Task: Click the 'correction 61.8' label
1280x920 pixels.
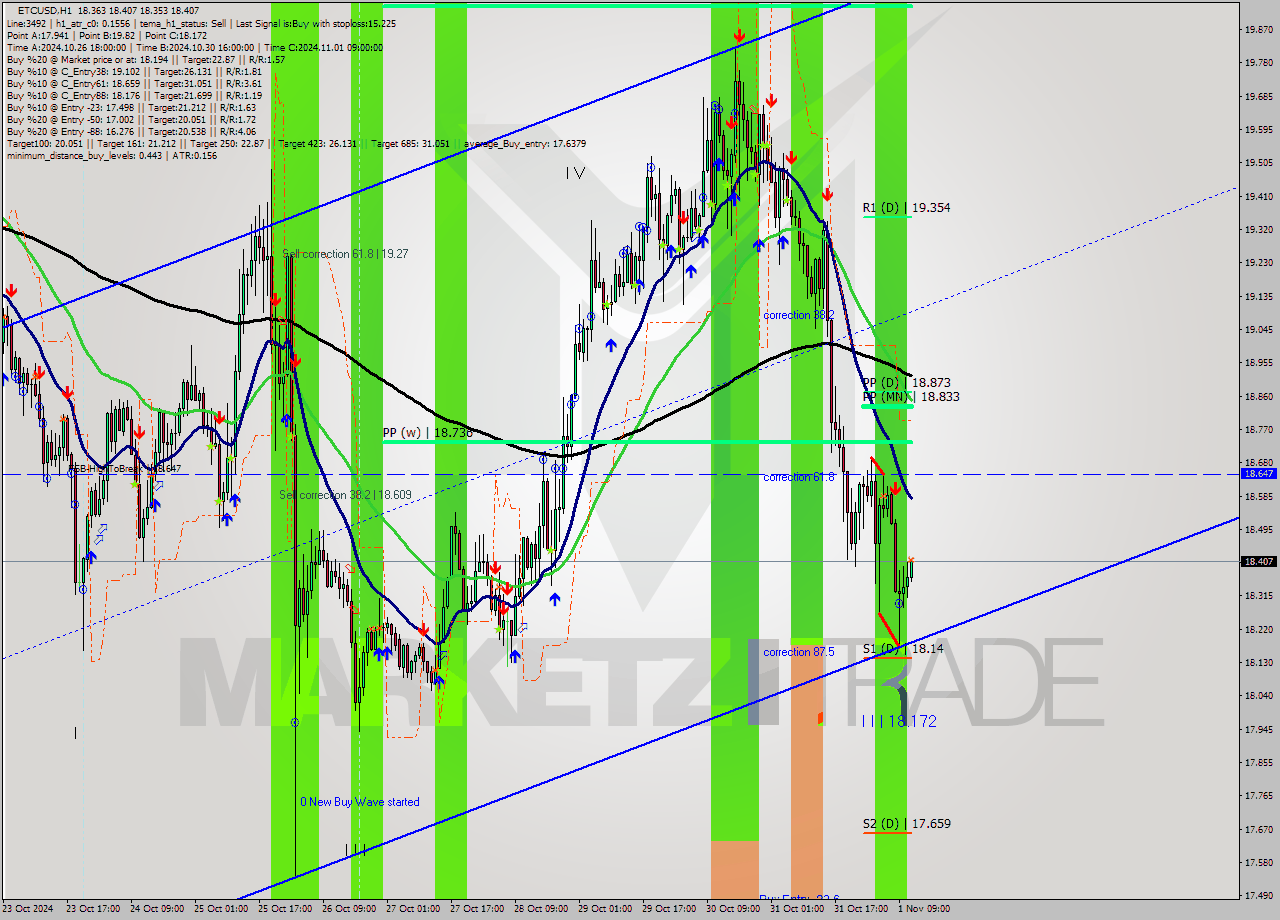Action: pos(798,477)
